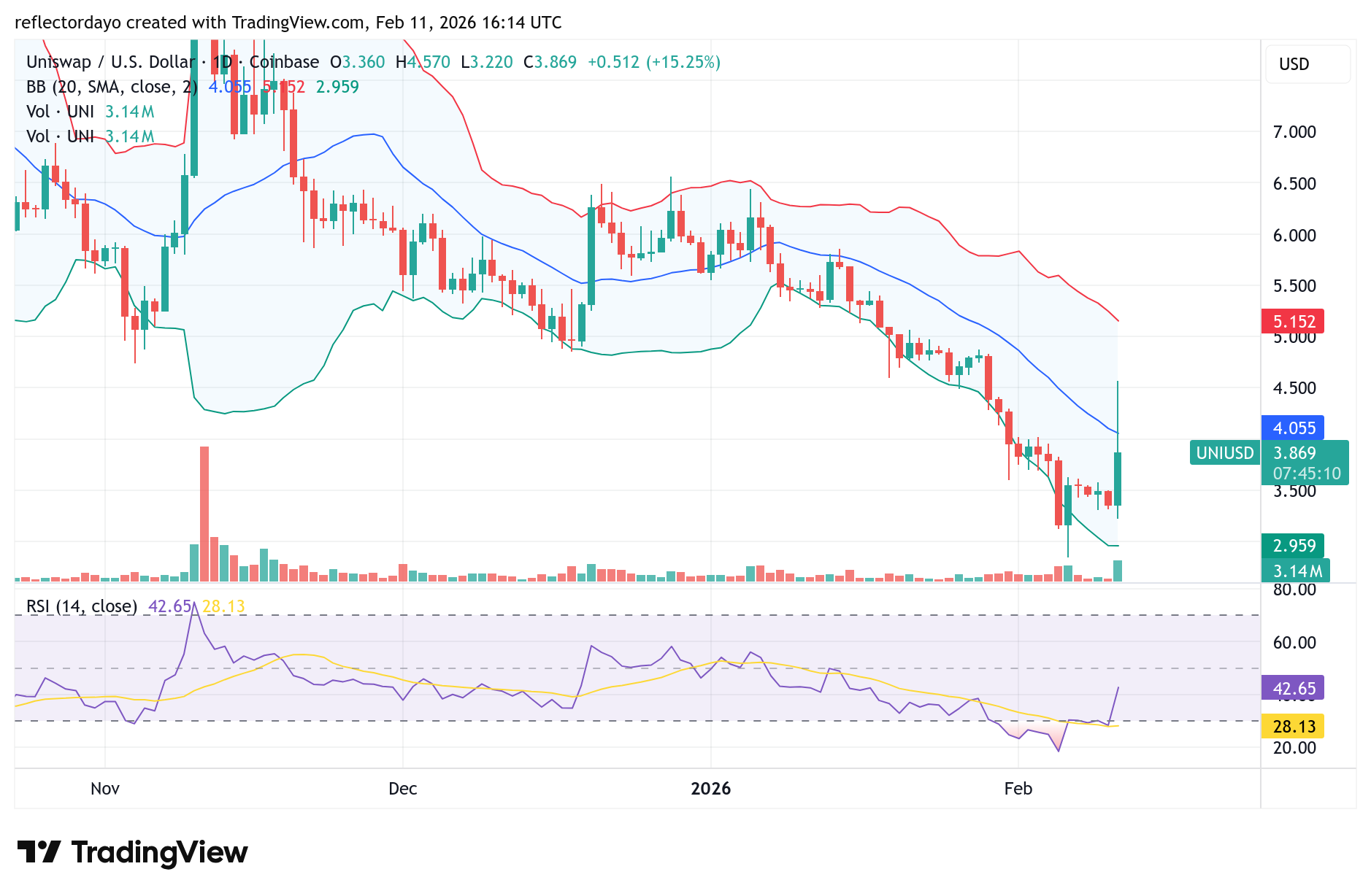Select the BB (20, SMA, close, 2) indicator legend
1371x896 pixels.
(x=112, y=87)
